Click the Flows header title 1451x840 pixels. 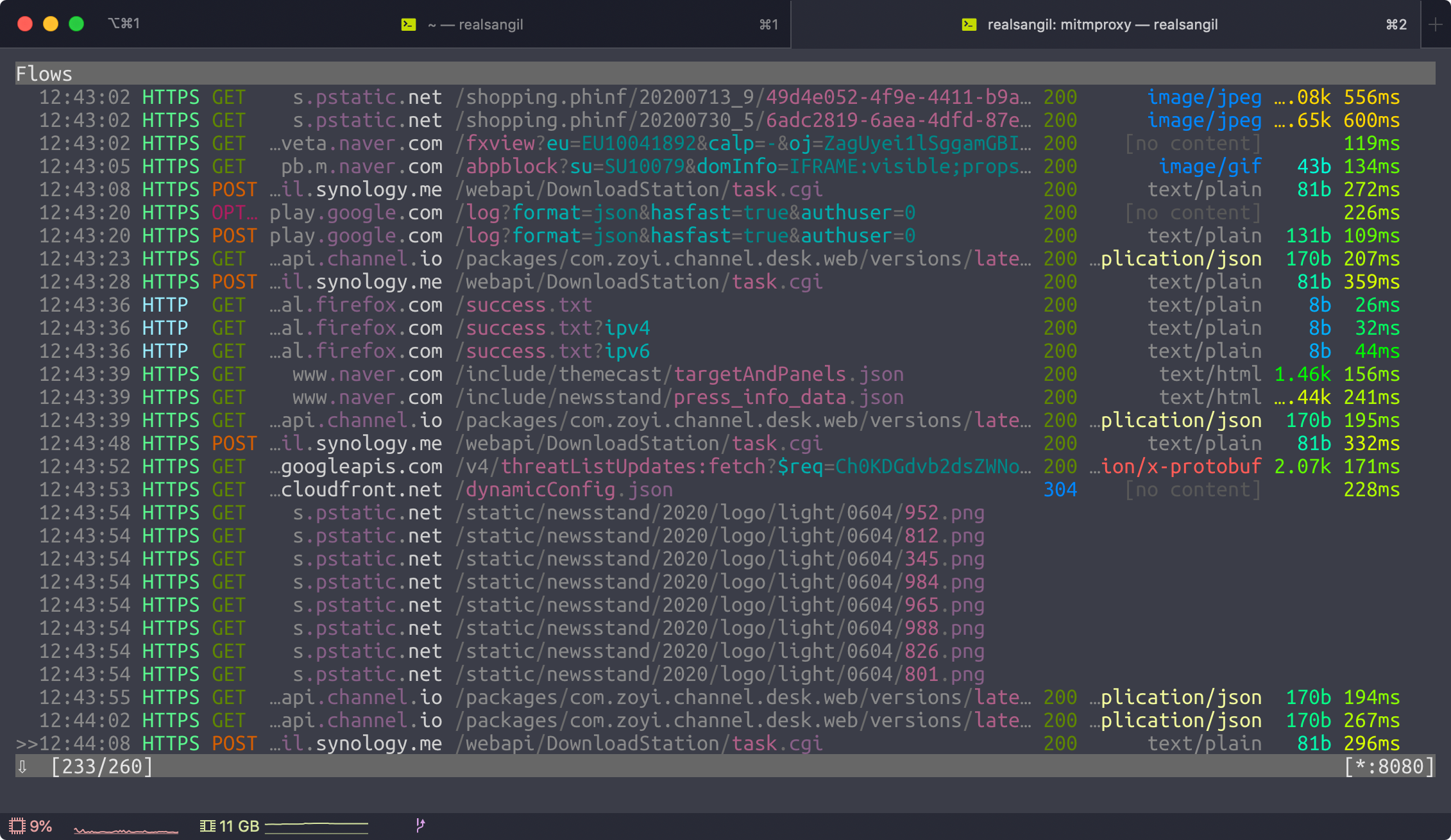44,74
